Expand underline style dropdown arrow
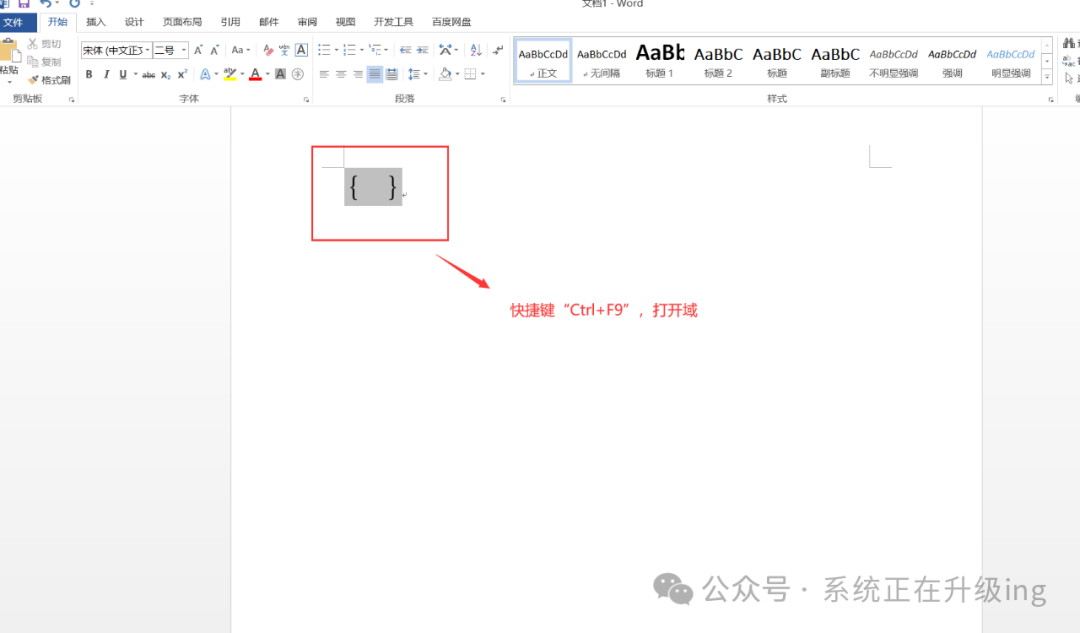This screenshot has width=1080, height=633. pyautogui.click(x=136, y=74)
